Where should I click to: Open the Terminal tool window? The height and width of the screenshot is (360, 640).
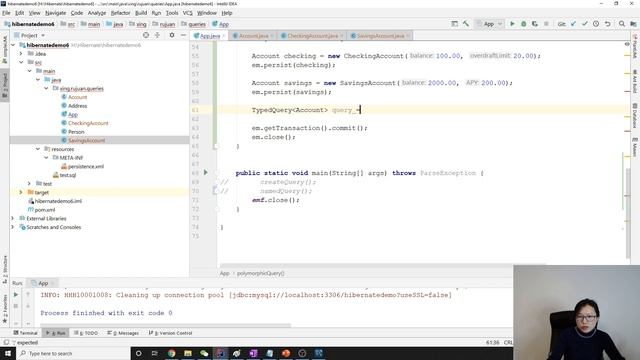[x=25, y=333]
